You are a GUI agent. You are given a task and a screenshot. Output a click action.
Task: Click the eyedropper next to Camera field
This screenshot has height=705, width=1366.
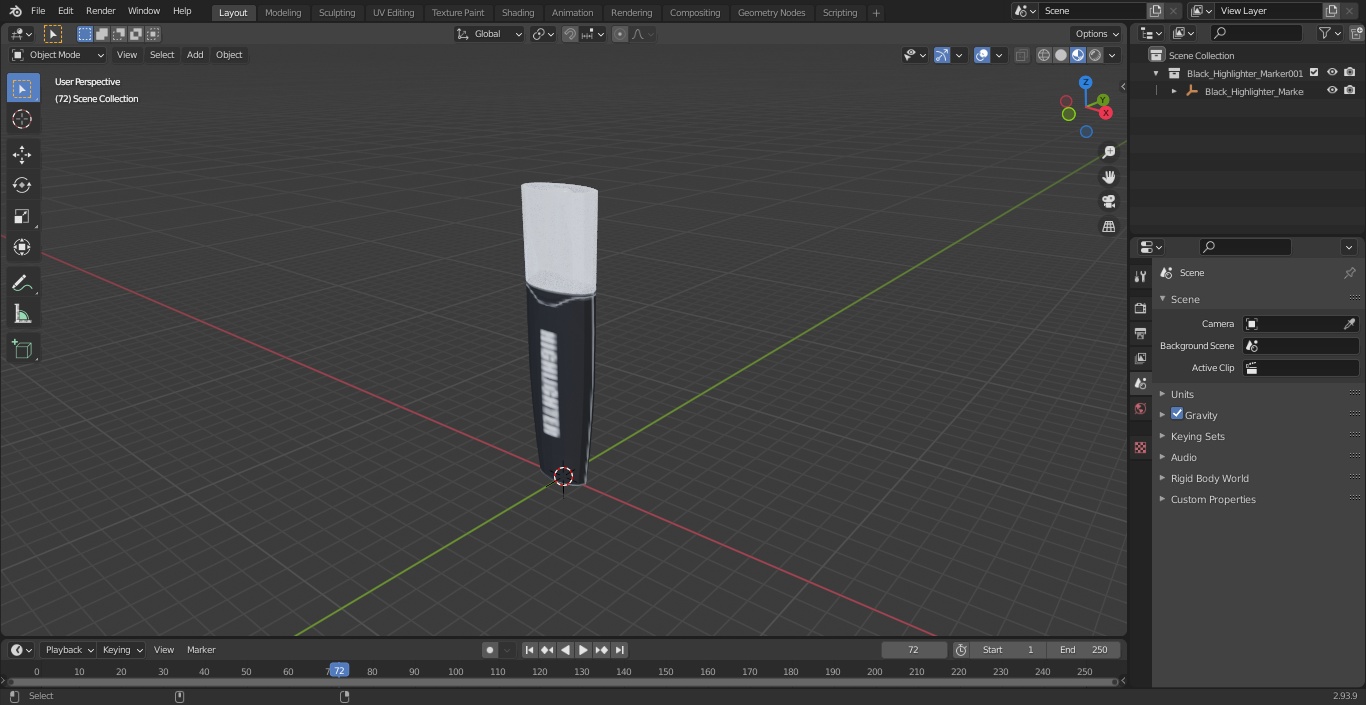[1349, 324]
